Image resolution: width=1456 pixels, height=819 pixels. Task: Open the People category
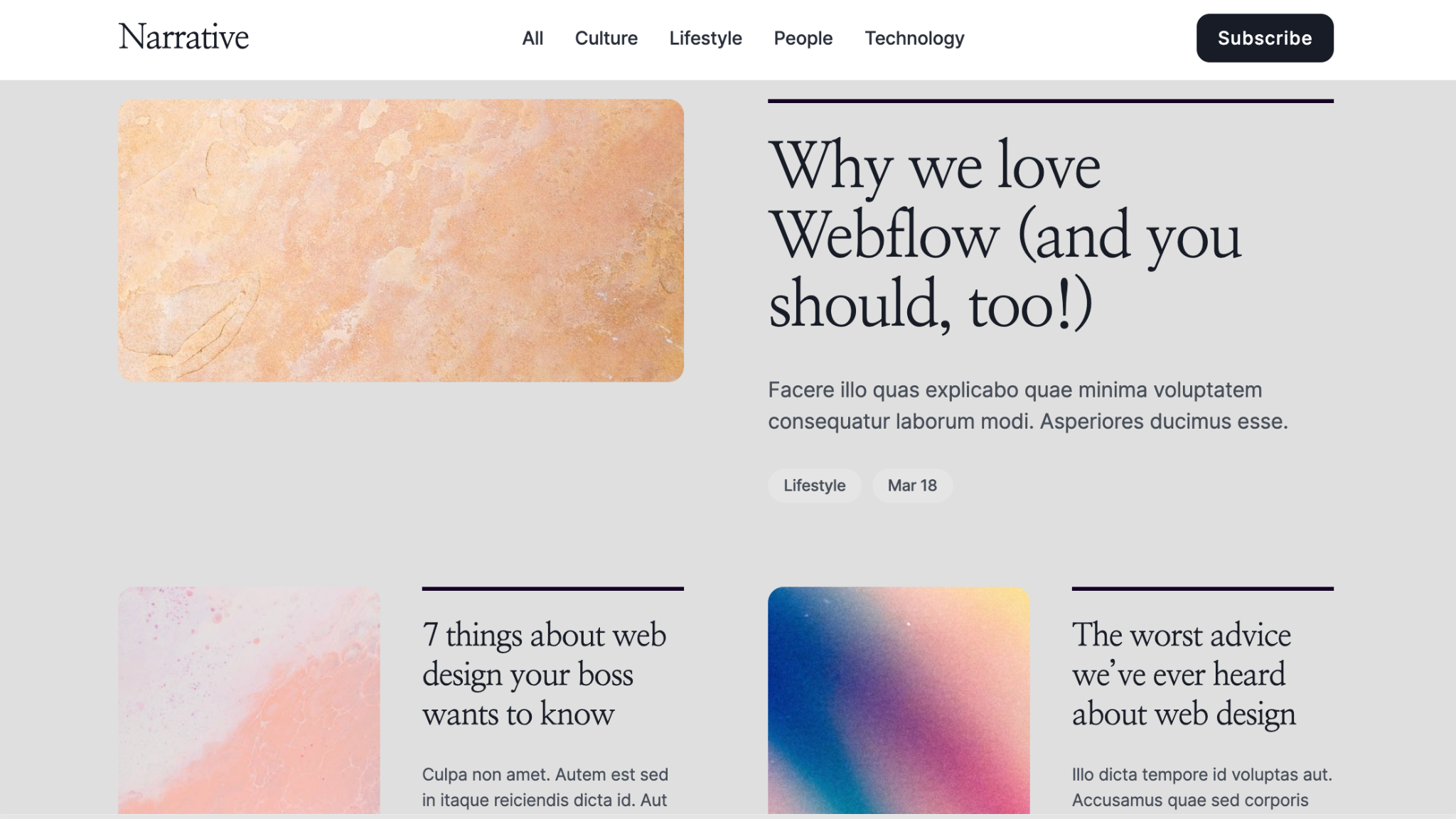[803, 38]
